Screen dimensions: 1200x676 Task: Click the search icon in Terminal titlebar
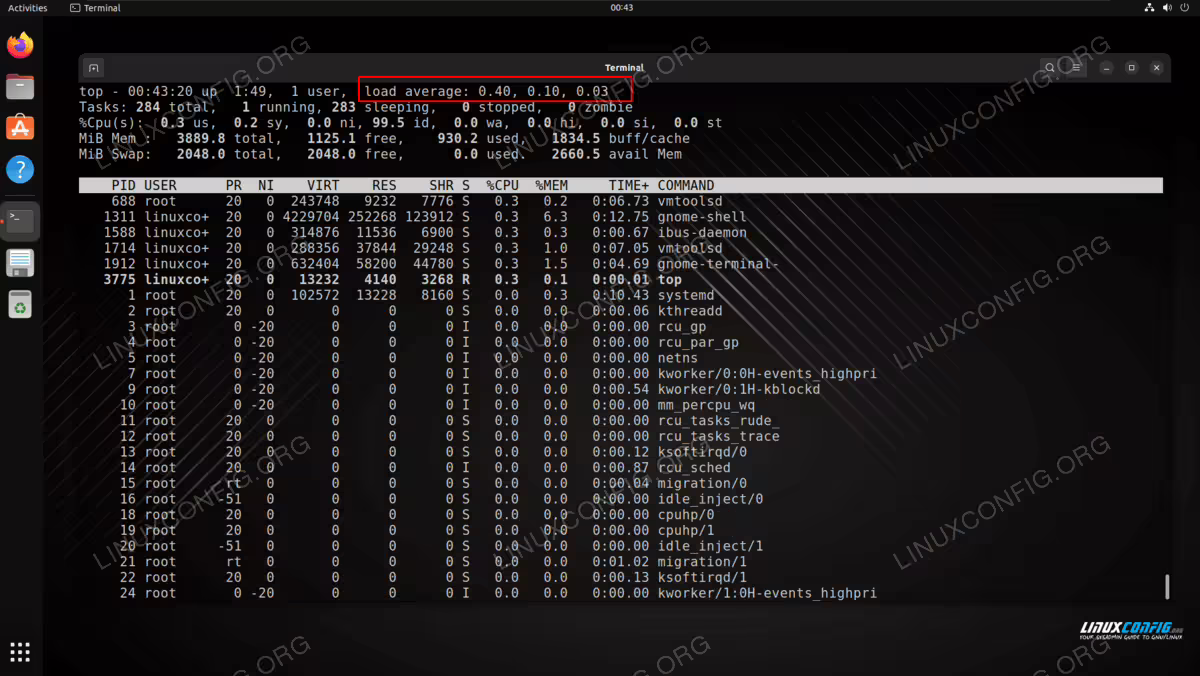point(1049,68)
